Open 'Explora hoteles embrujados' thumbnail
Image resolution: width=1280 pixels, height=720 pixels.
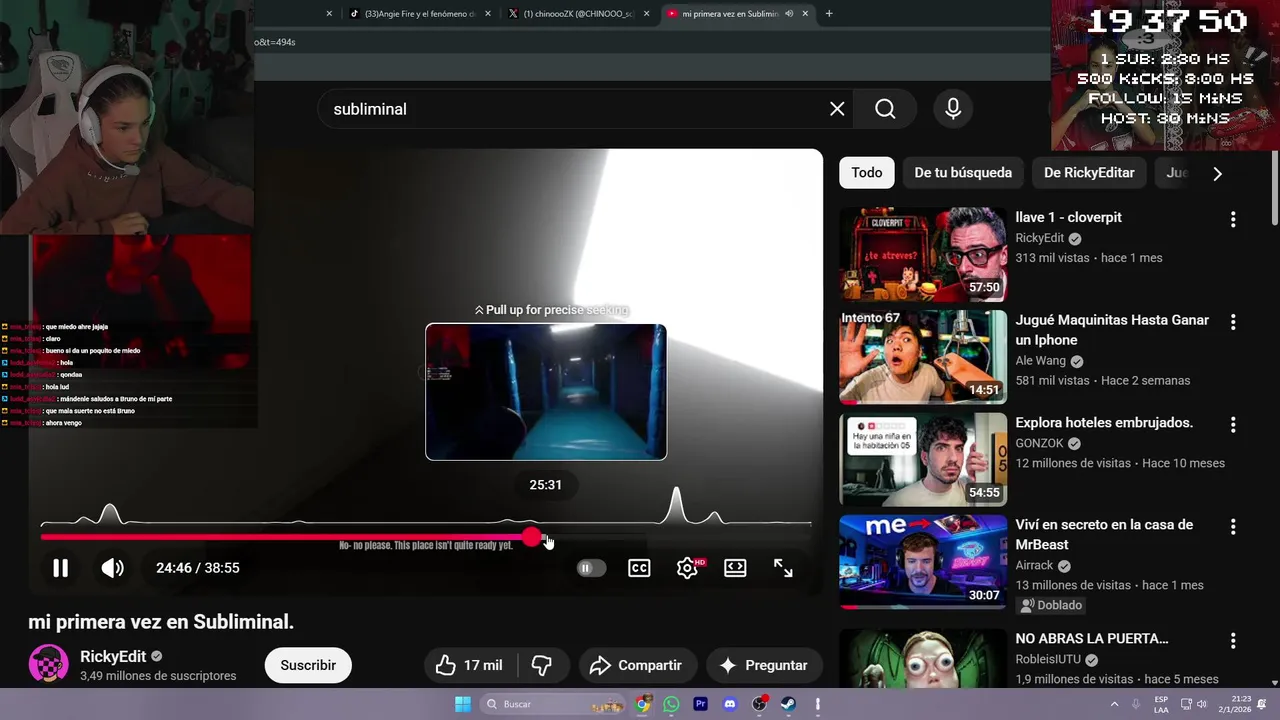coord(923,459)
